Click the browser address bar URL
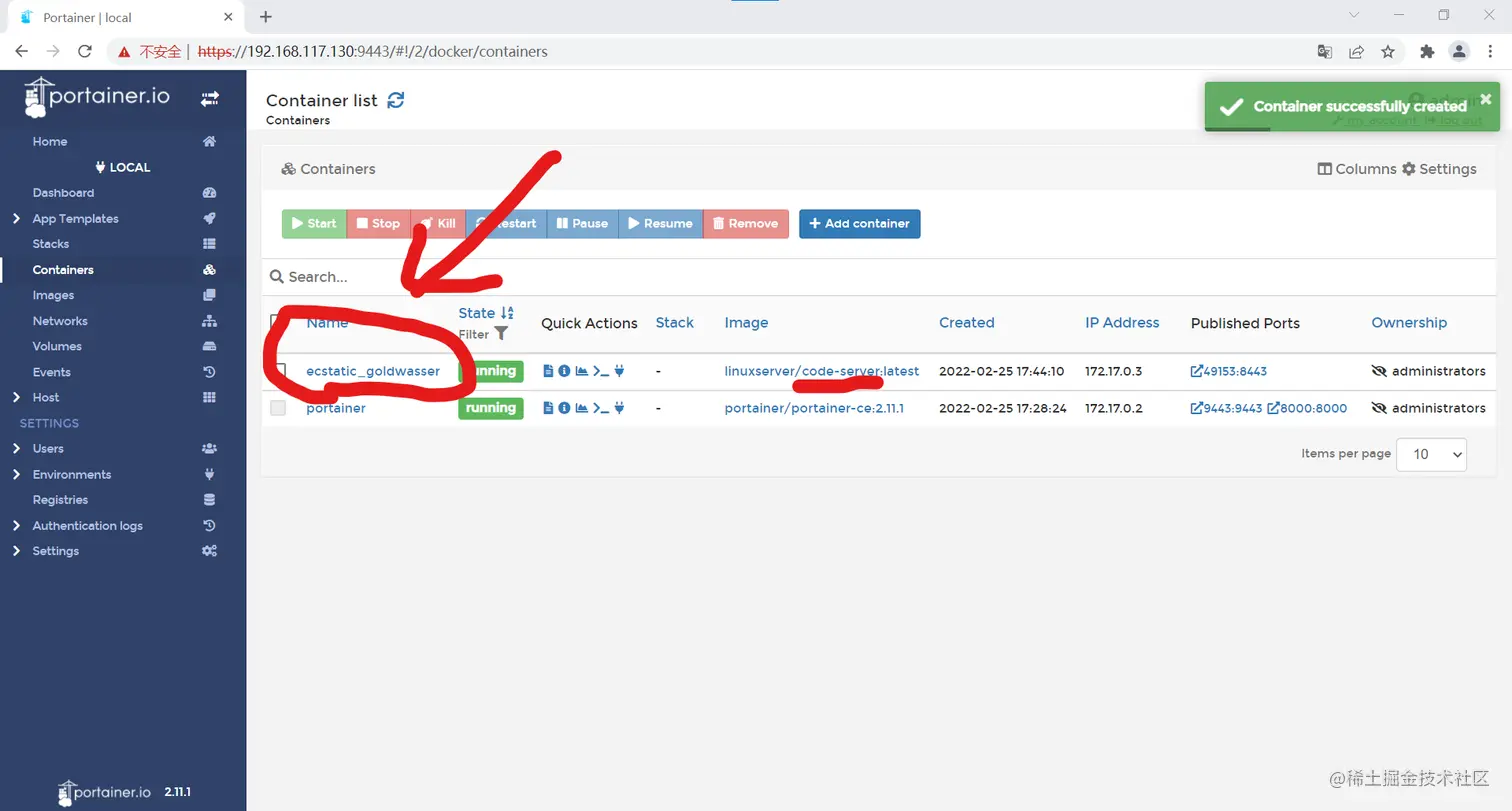The image size is (1512, 811). pyautogui.click(x=372, y=51)
